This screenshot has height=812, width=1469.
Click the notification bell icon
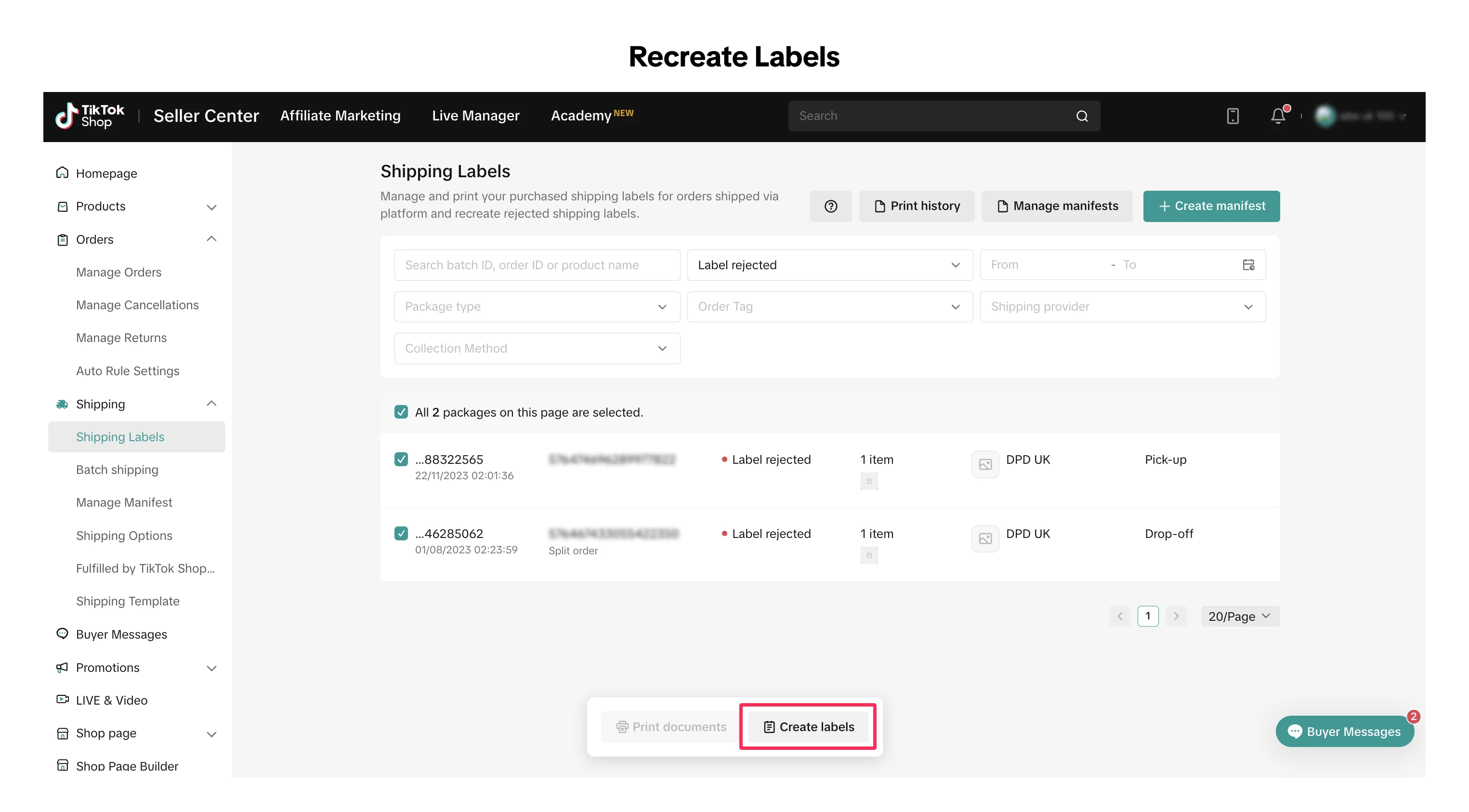[x=1277, y=117]
